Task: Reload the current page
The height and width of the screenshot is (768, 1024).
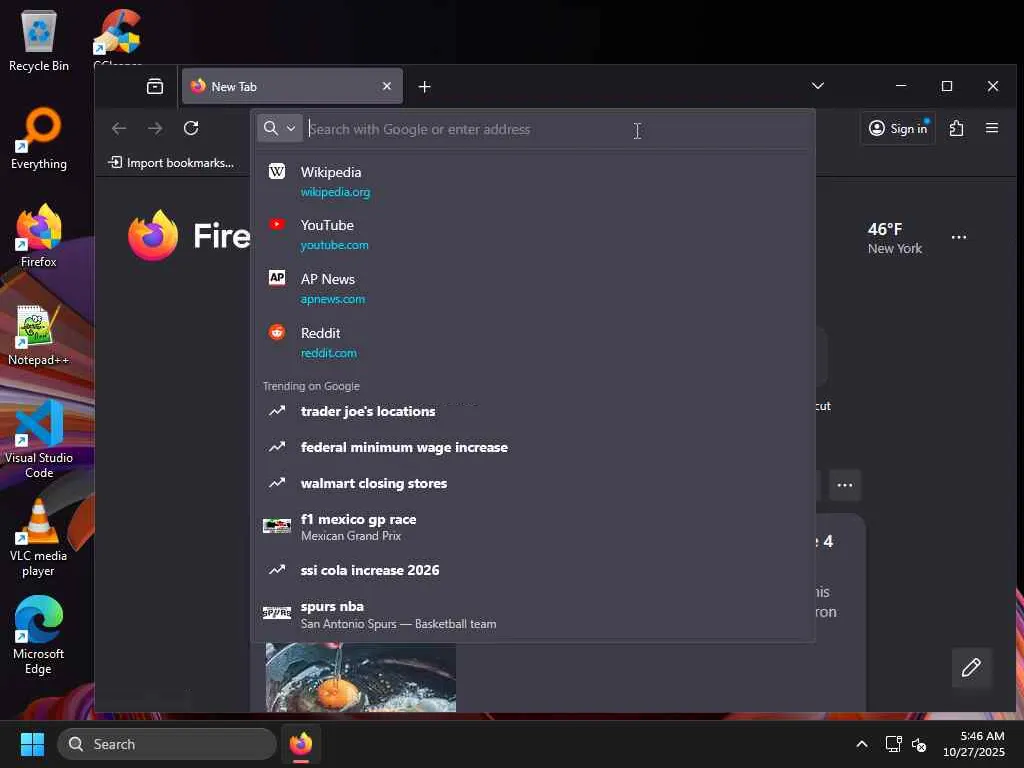Action: click(x=191, y=129)
